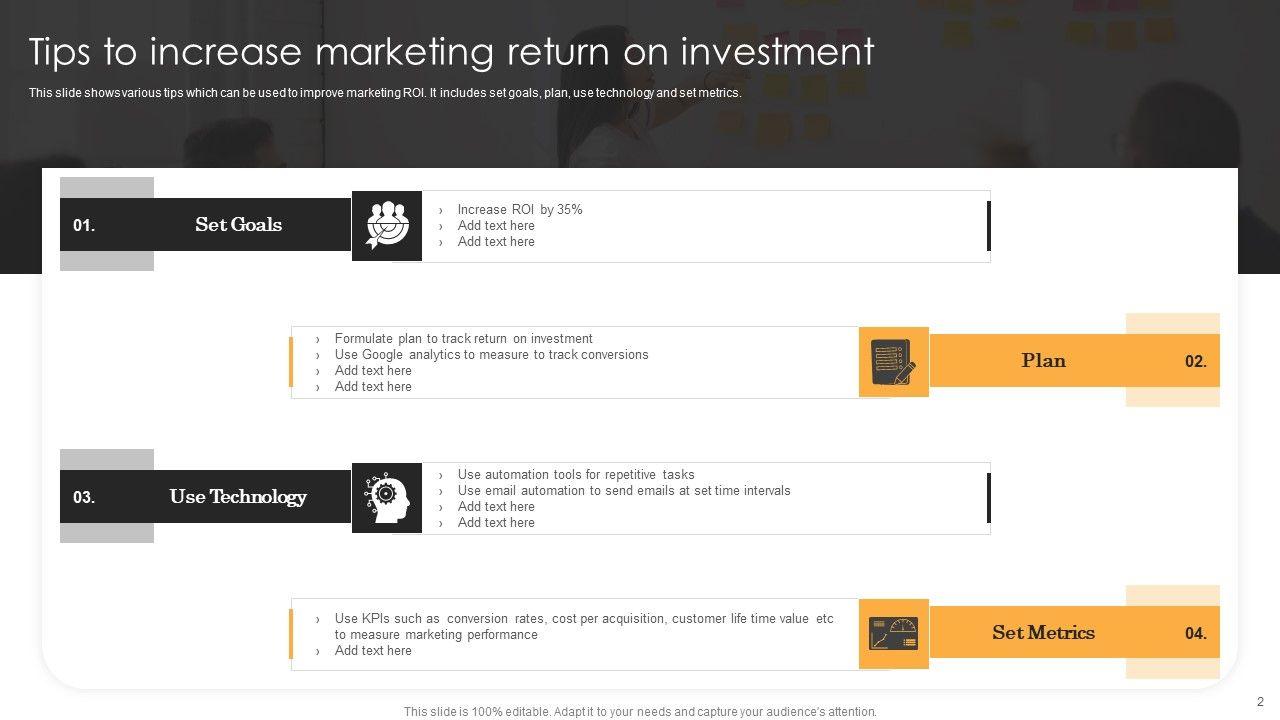Click the 03. step number label
This screenshot has width=1280, height=720.
pos(84,498)
